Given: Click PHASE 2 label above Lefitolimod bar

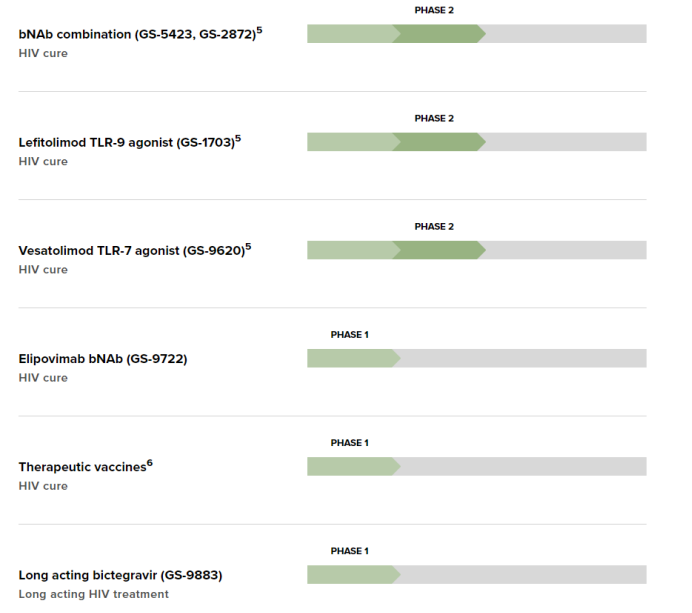Looking at the screenshot, I should [x=434, y=118].
